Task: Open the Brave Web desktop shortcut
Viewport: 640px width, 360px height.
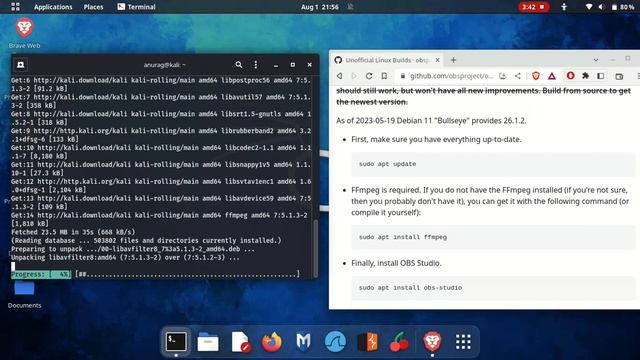Action: coord(24,33)
